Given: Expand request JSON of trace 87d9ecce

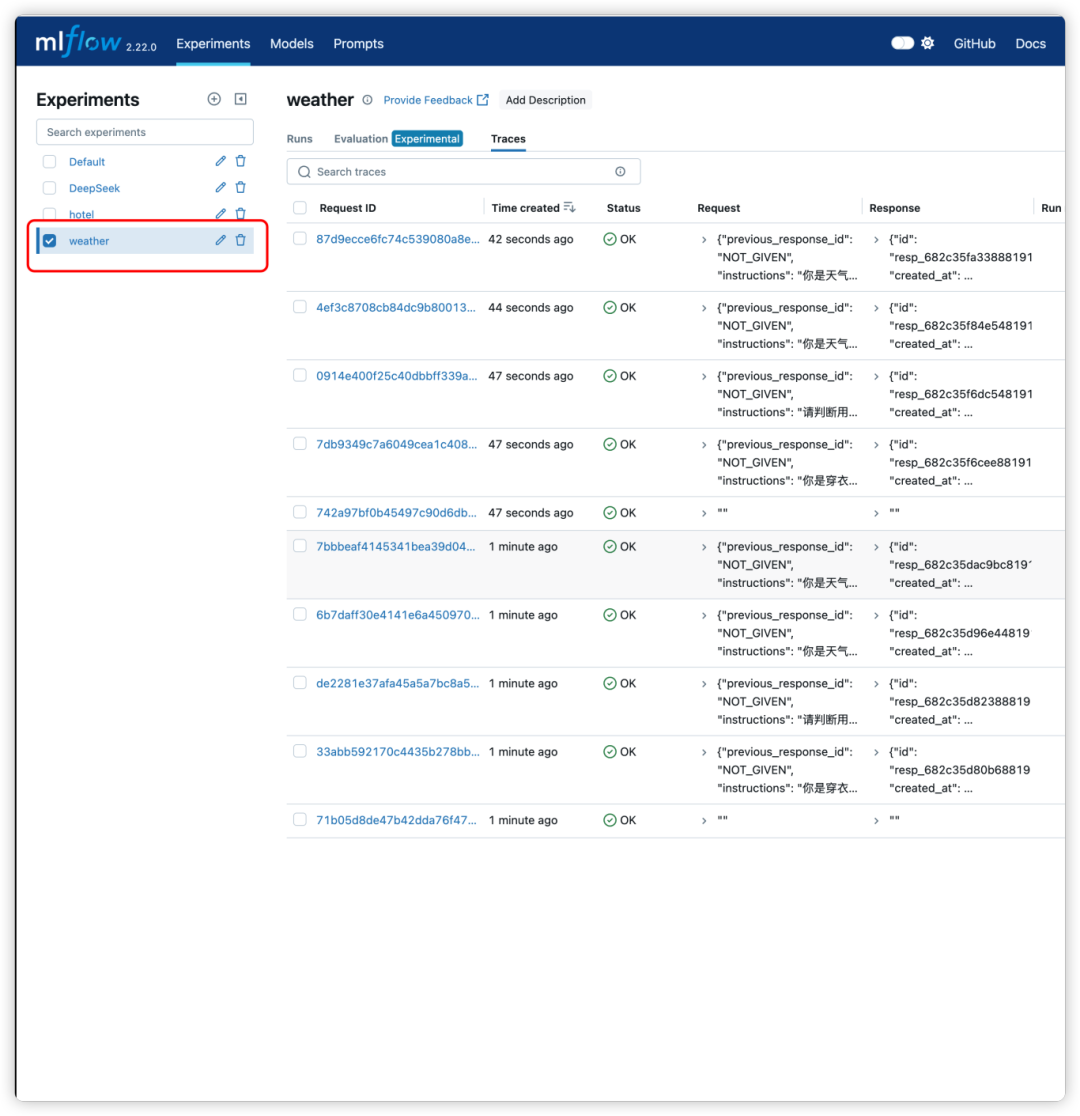Looking at the screenshot, I should click(x=704, y=240).
